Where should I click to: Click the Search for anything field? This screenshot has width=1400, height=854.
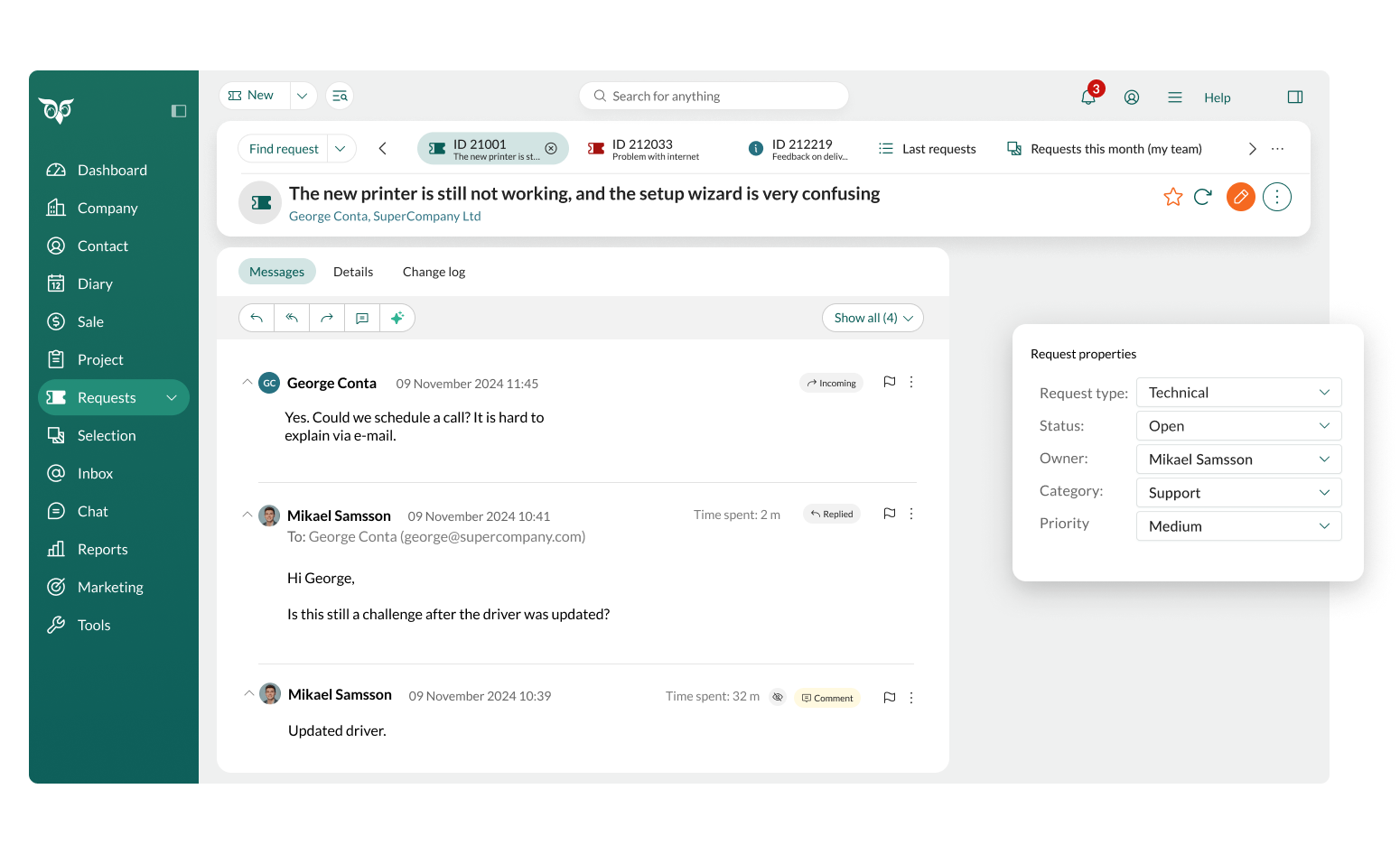(714, 96)
